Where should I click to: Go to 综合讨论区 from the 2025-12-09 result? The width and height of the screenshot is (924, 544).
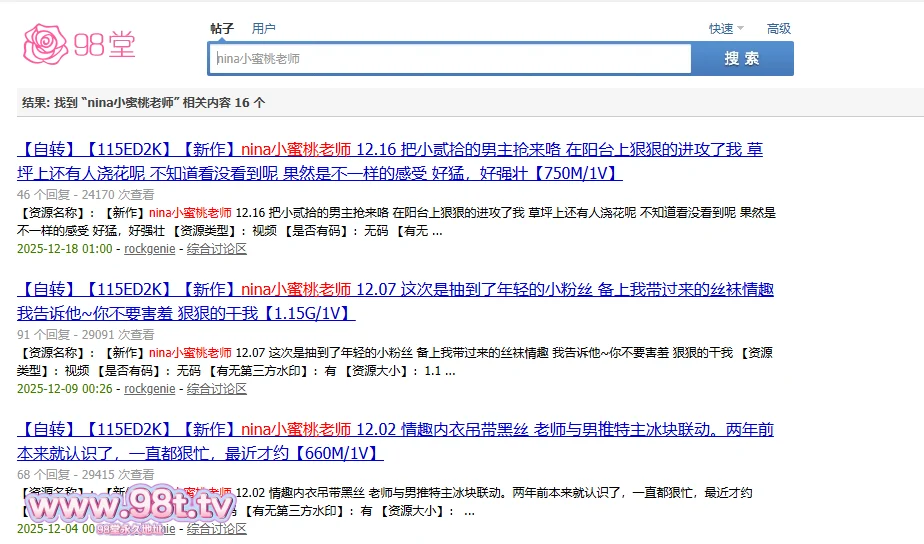(x=216, y=388)
